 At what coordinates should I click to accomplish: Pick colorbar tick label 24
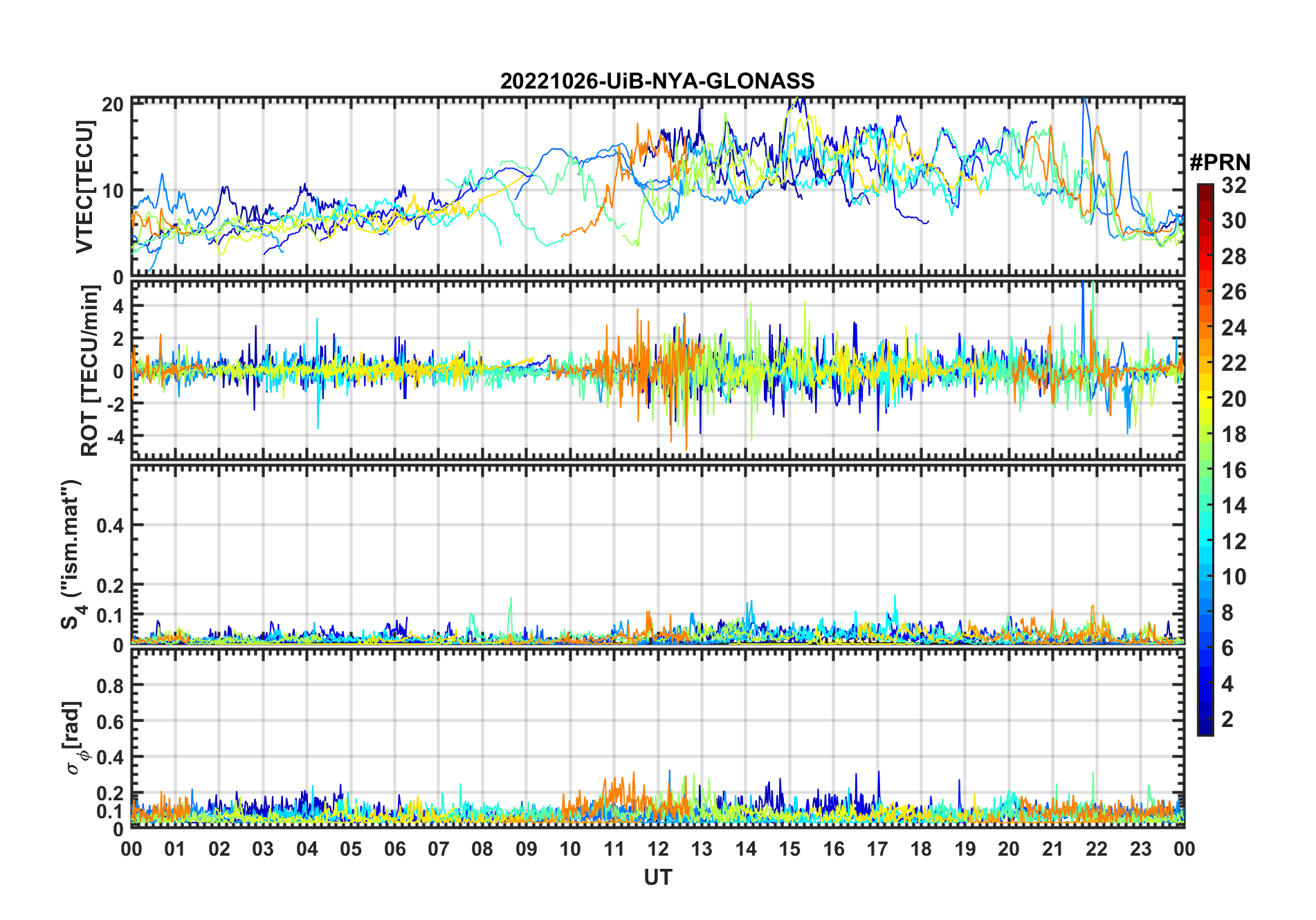1234,328
